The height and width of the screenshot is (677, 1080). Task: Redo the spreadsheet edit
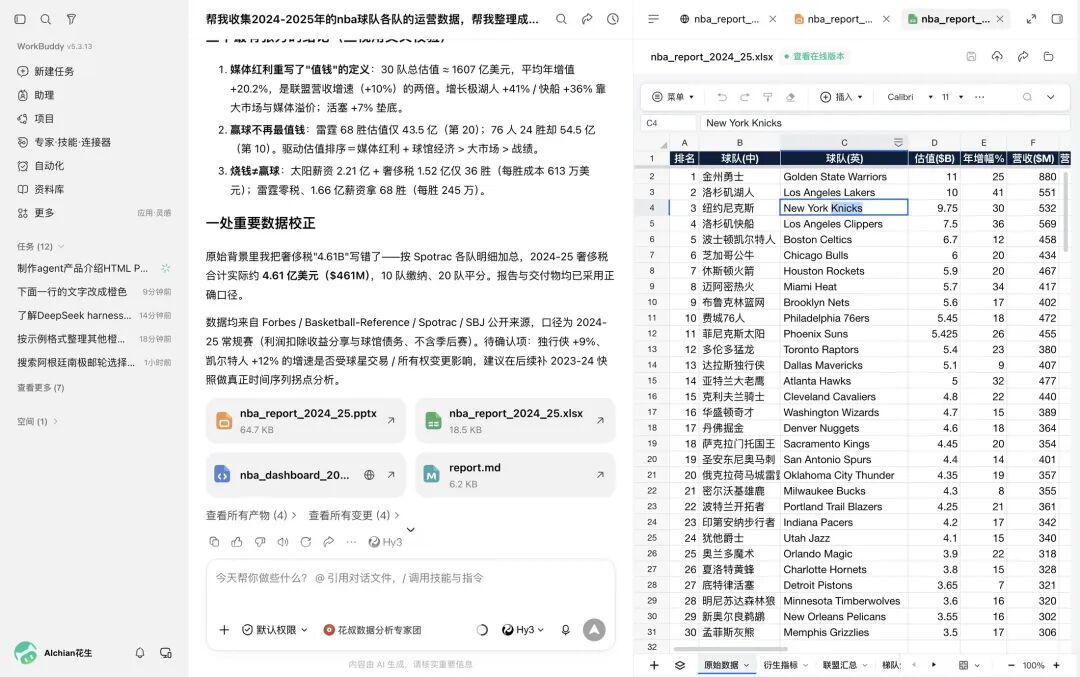(745, 97)
